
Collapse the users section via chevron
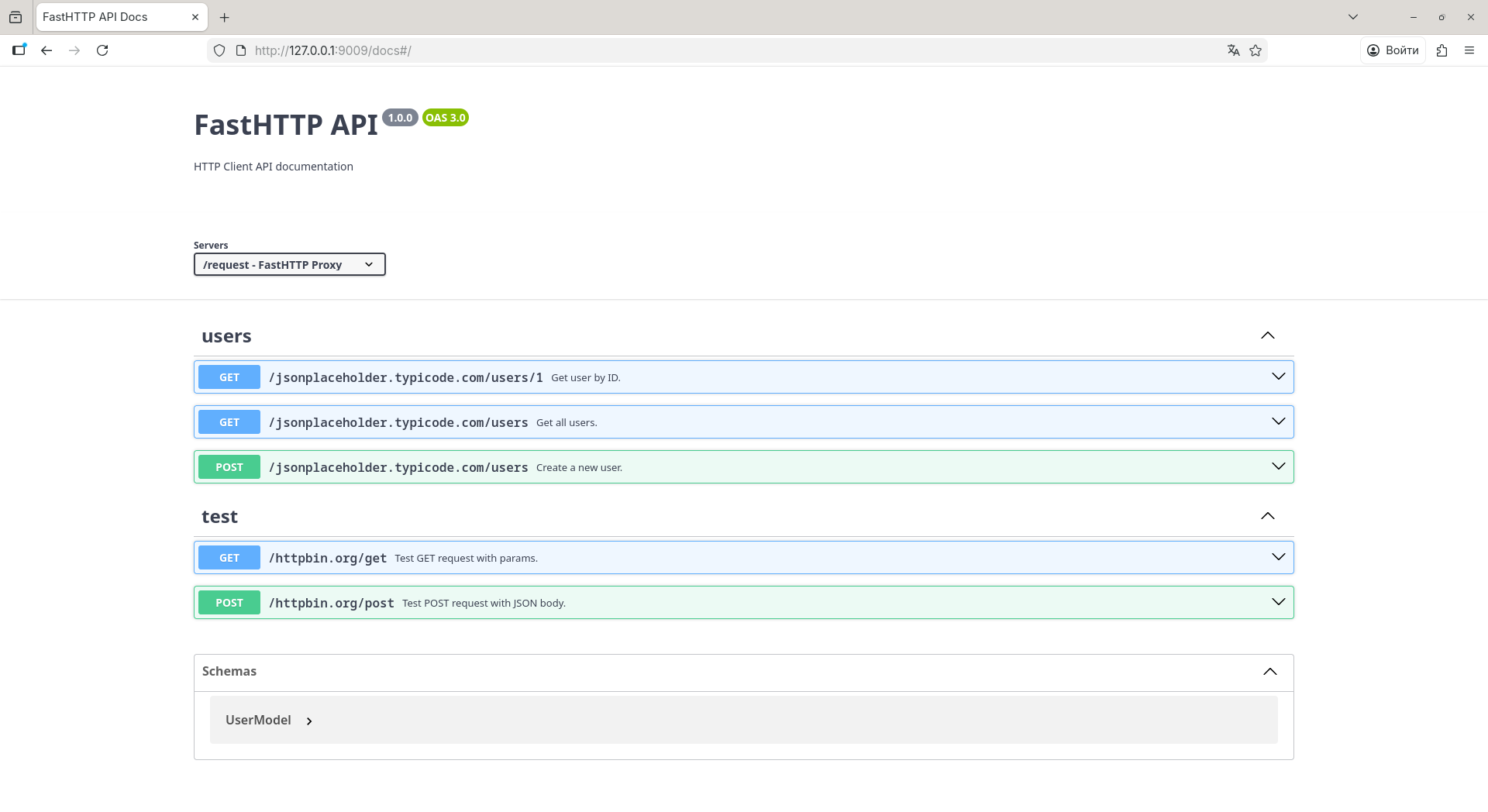point(1268,335)
